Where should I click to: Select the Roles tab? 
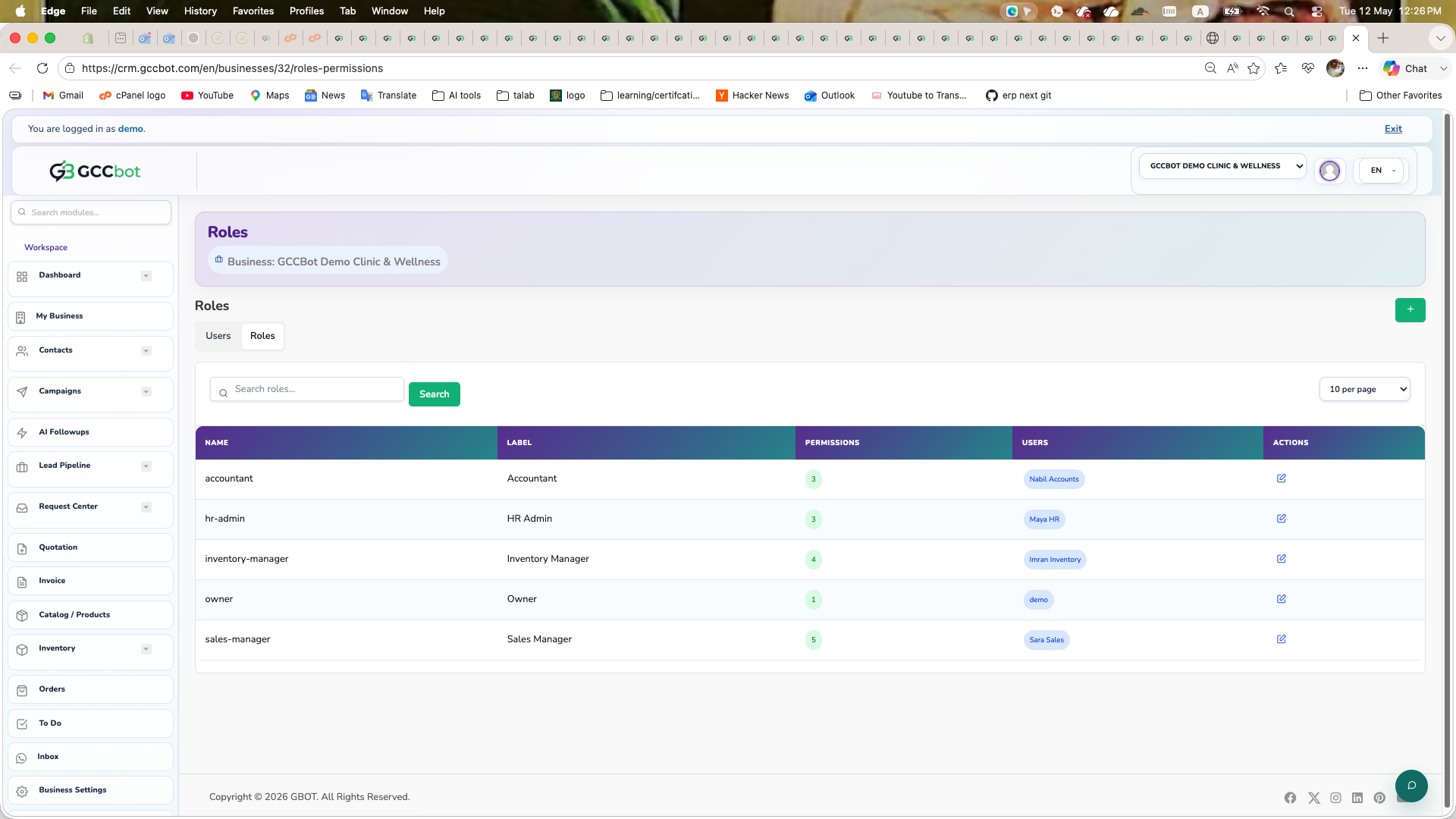click(x=262, y=336)
